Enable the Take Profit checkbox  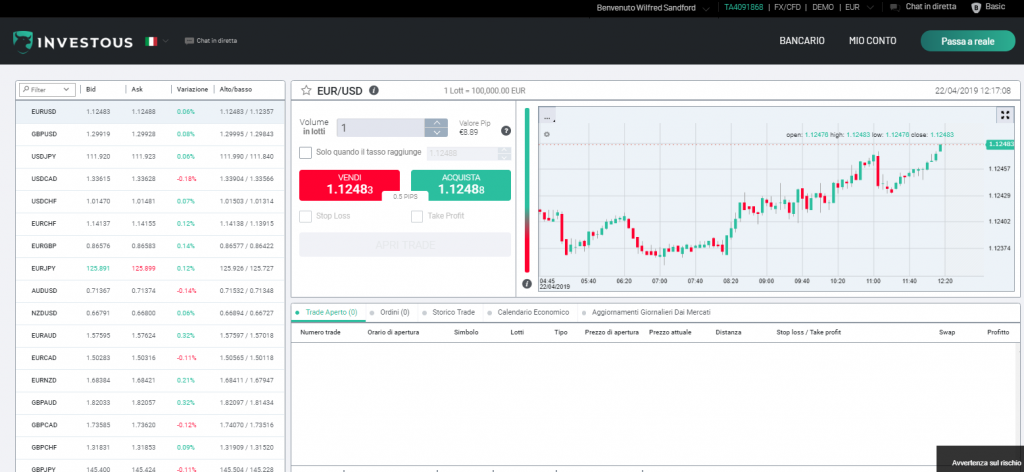coord(417,216)
